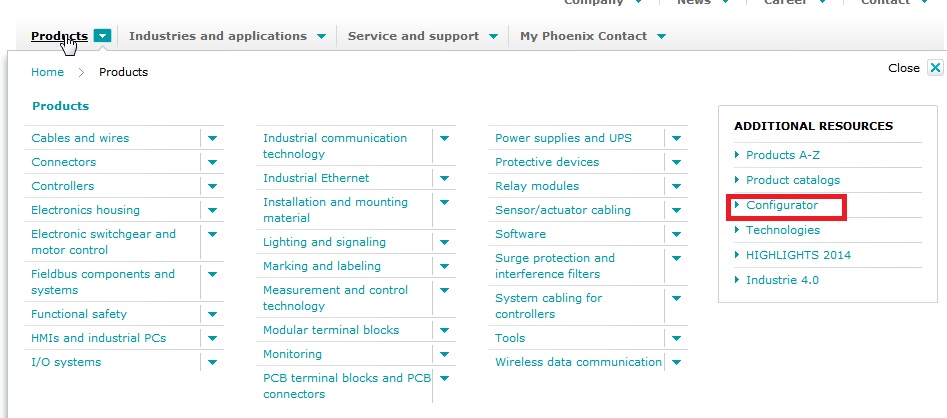Expand the Tools category arrow
Viewport: 947px width, 418px height.
pyautogui.click(x=677, y=338)
